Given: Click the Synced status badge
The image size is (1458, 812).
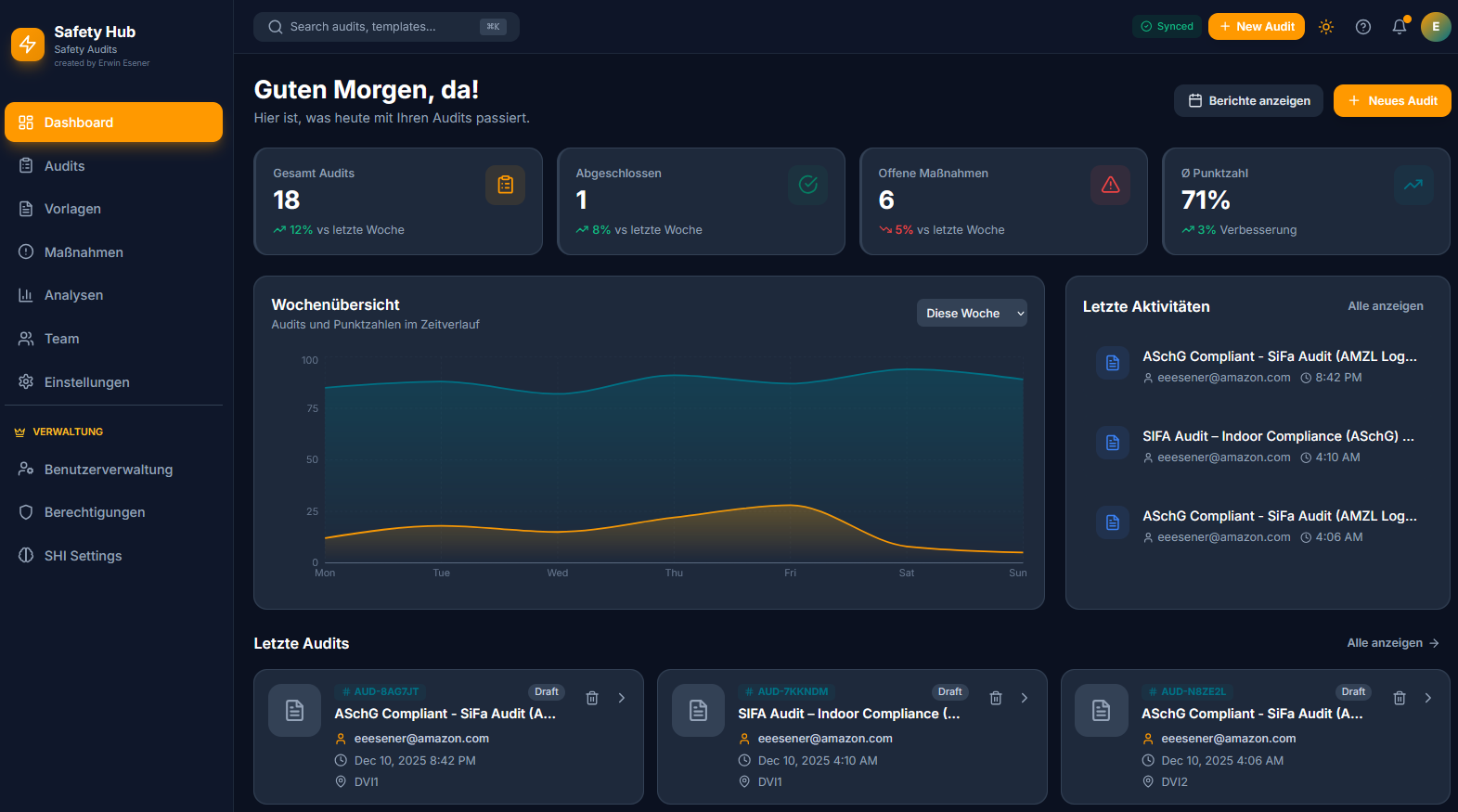Looking at the screenshot, I should click(1167, 27).
